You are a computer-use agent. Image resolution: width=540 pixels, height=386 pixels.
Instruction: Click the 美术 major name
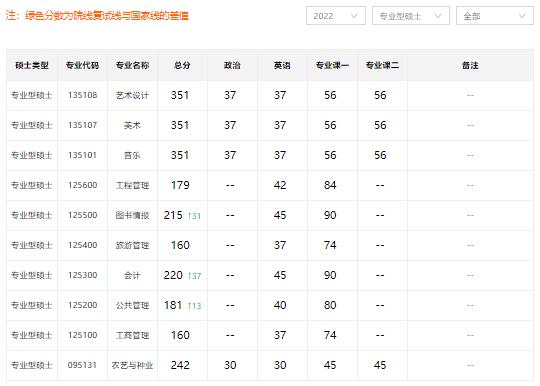(132, 125)
